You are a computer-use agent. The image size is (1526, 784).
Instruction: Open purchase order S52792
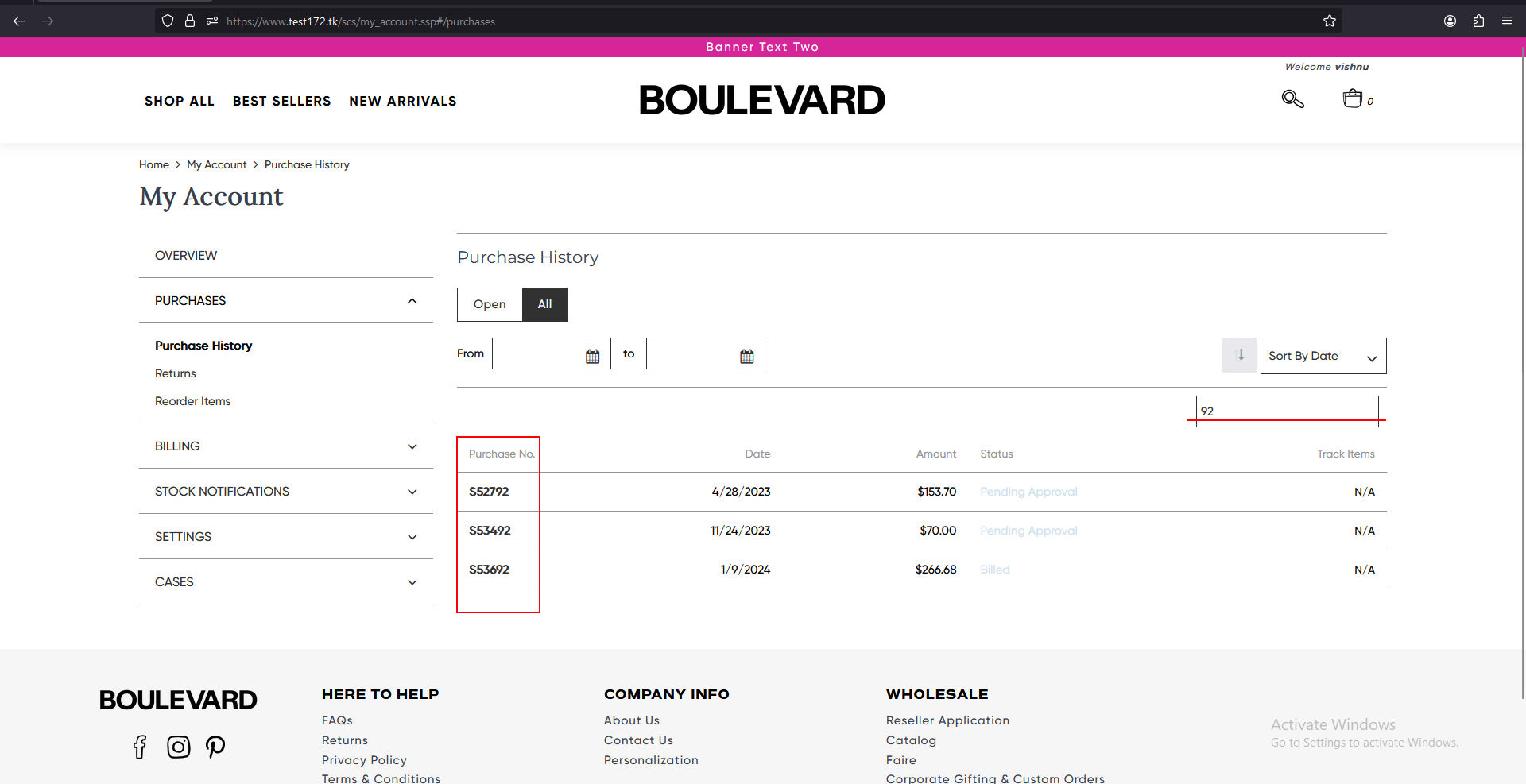[489, 492]
